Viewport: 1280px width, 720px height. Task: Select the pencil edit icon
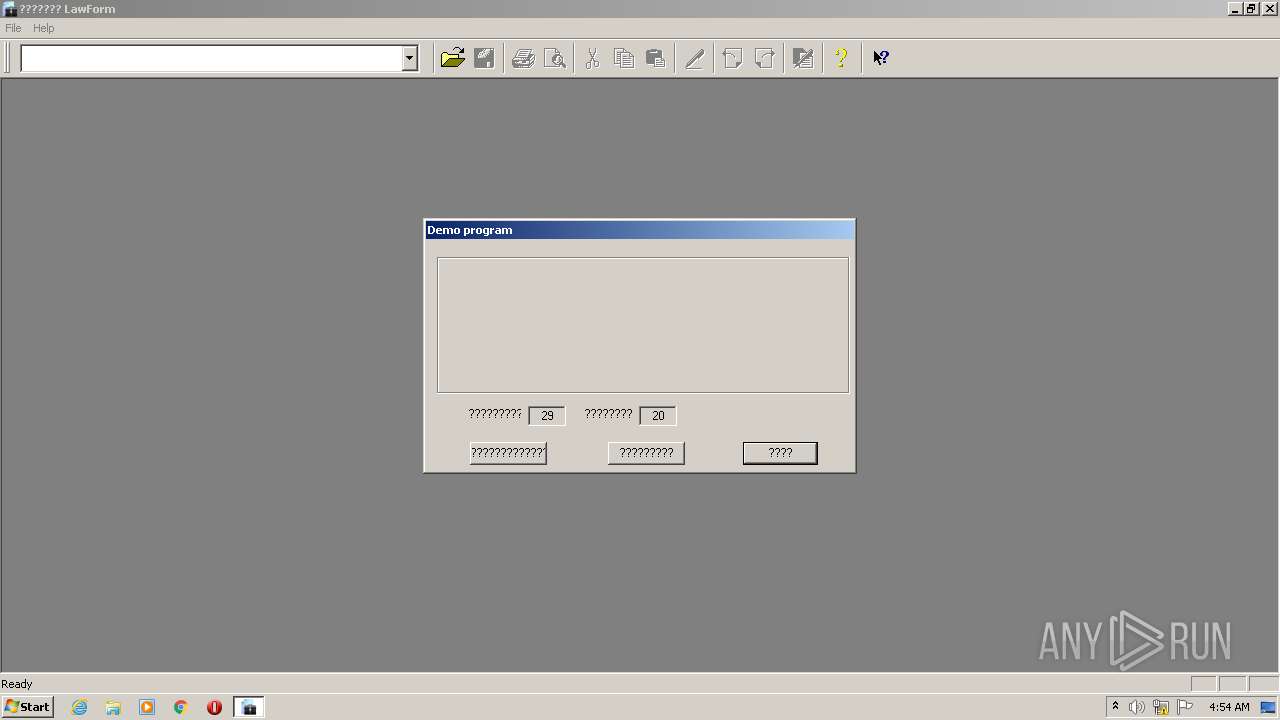(x=695, y=58)
